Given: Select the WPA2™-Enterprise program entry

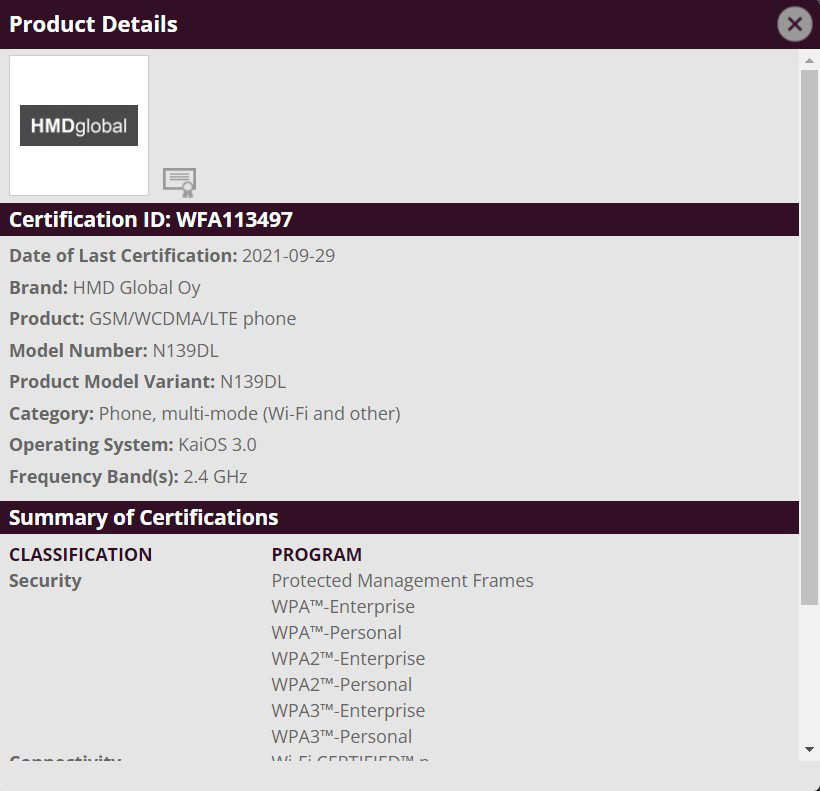Looking at the screenshot, I should [x=348, y=659].
